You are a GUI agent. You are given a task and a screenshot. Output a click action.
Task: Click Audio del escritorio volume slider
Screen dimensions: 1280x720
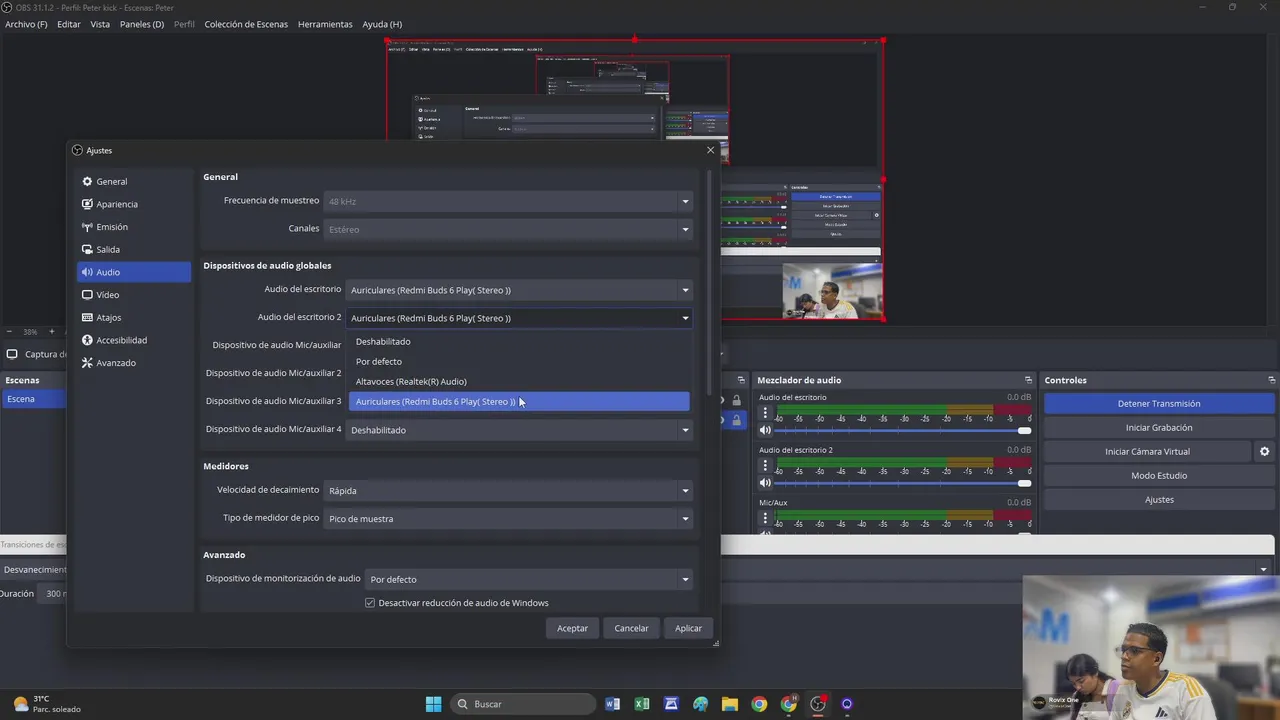click(x=903, y=431)
